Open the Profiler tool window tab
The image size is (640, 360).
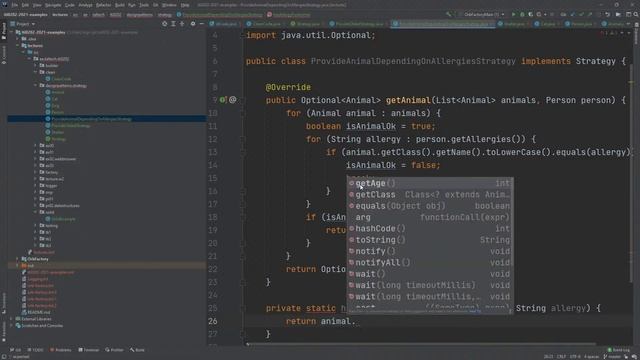tap(115, 350)
